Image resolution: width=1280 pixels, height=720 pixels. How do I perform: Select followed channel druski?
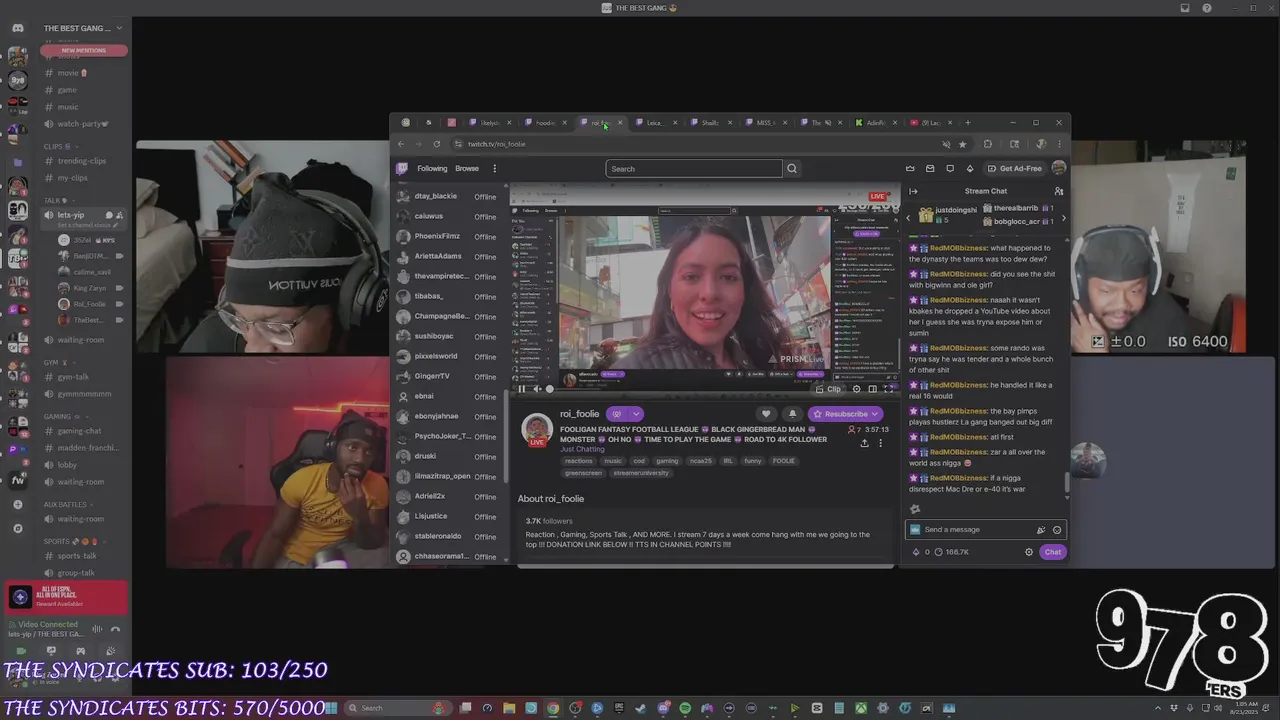tap(451, 456)
